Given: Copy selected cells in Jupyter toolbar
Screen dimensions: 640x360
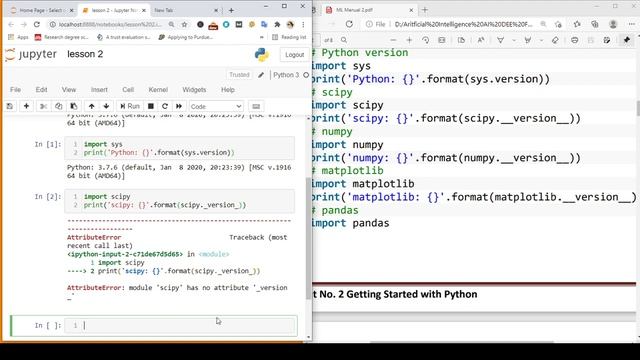Looking at the screenshot, I should point(58,106).
